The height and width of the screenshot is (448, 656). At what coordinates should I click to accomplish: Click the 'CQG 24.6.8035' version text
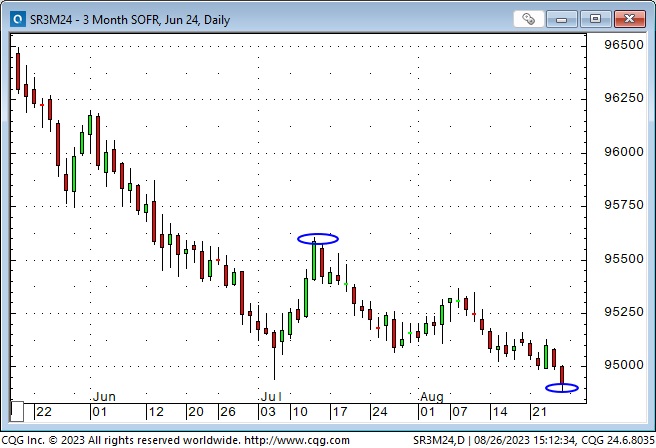coord(618,440)
